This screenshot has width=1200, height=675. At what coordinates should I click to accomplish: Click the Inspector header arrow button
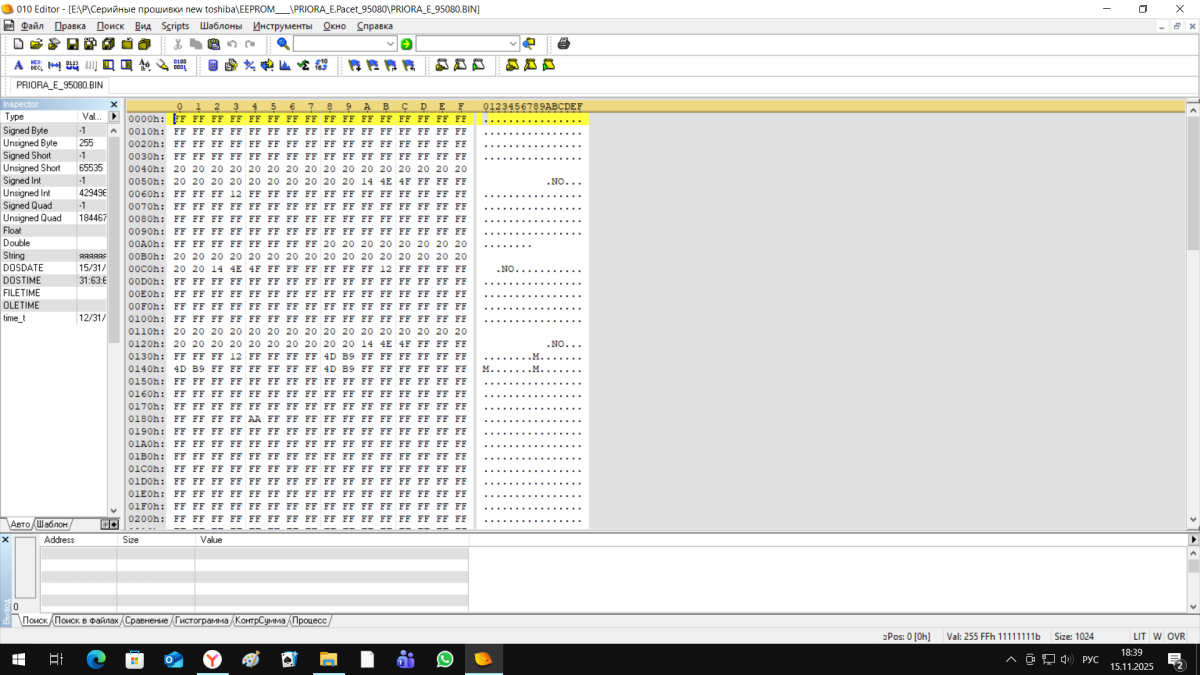(x=114, y=117)
